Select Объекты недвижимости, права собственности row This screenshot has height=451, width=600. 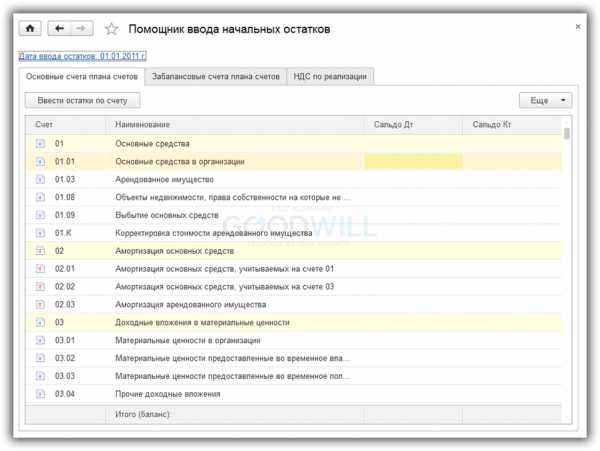pos(293,197)
